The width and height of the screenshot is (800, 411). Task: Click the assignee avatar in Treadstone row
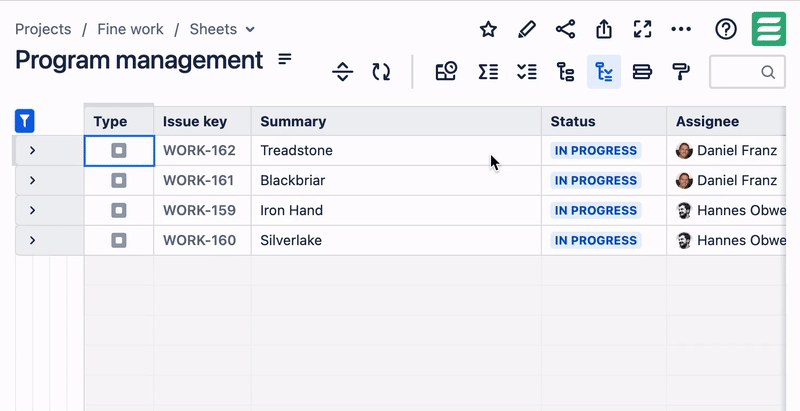pos(684,150)
